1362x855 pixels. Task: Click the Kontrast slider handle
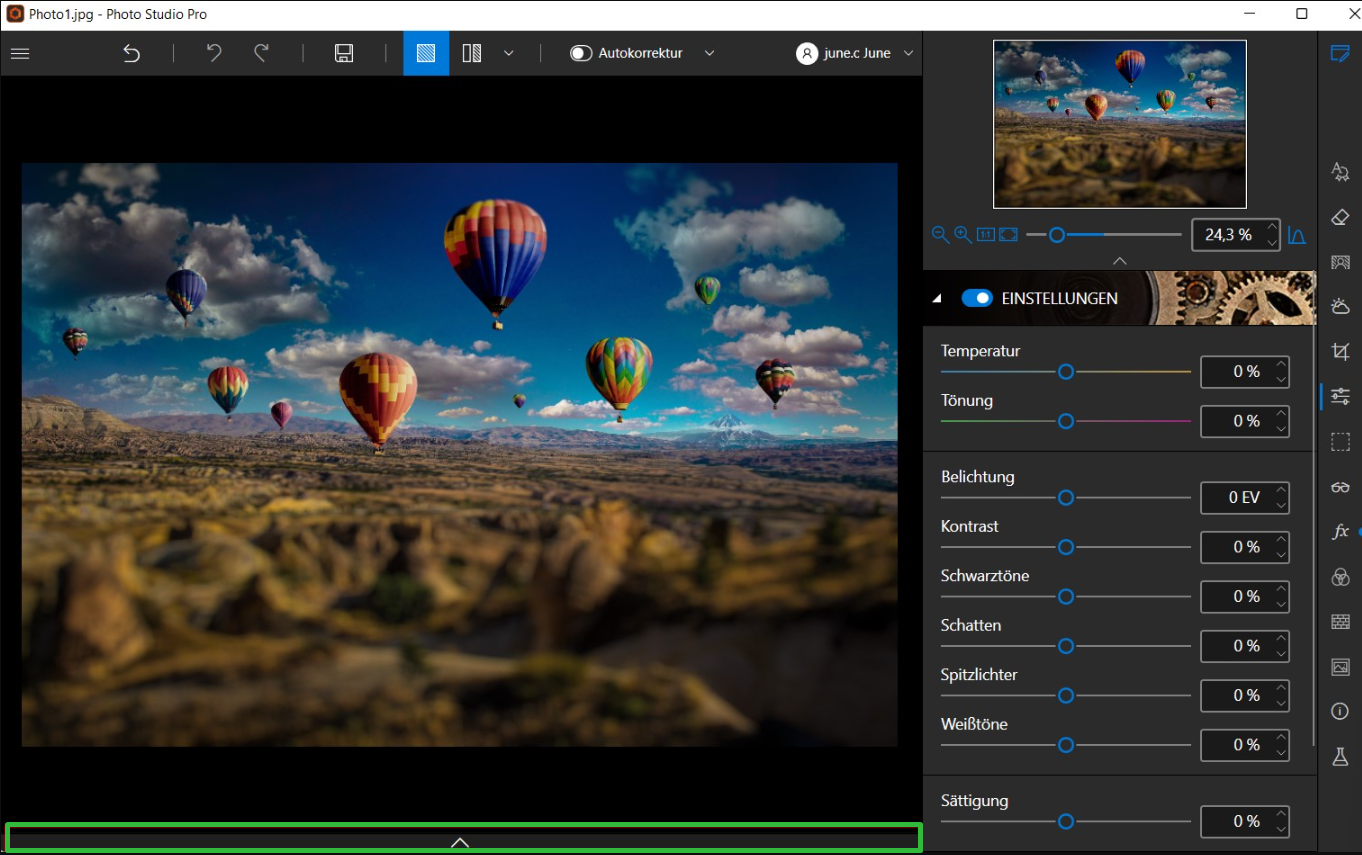pyautogui.click(x=1066, y=547)
